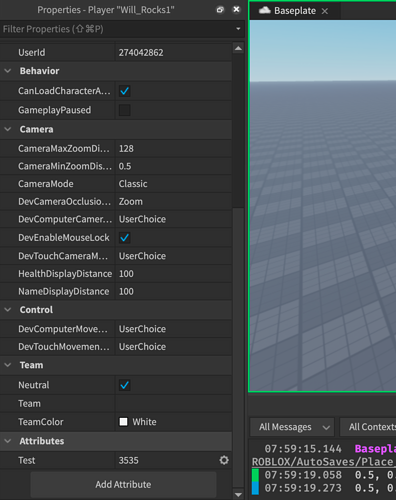Click the AutoSaves path line in output

(323, 462)
